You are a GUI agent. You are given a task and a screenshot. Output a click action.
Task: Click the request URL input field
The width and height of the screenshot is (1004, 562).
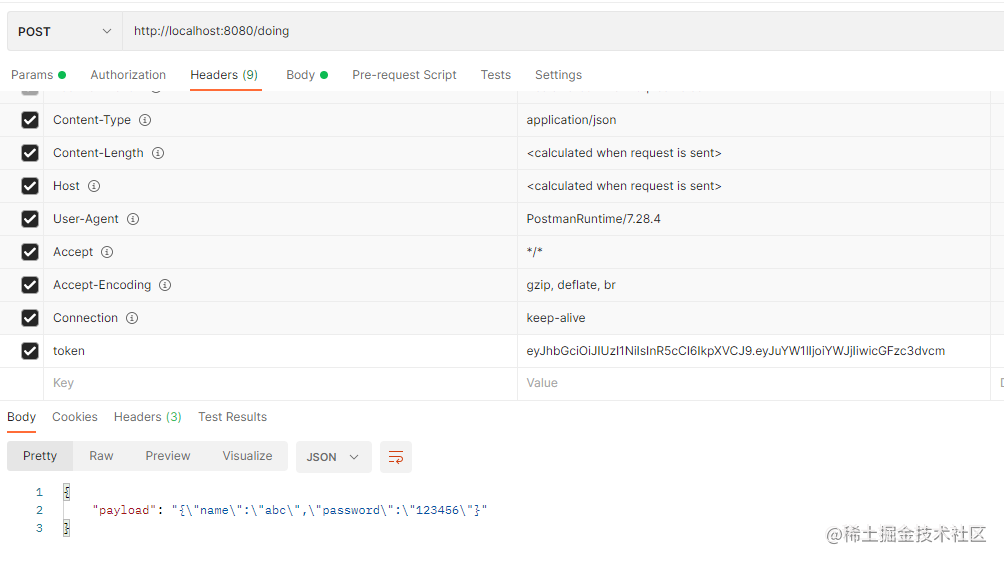560,31
